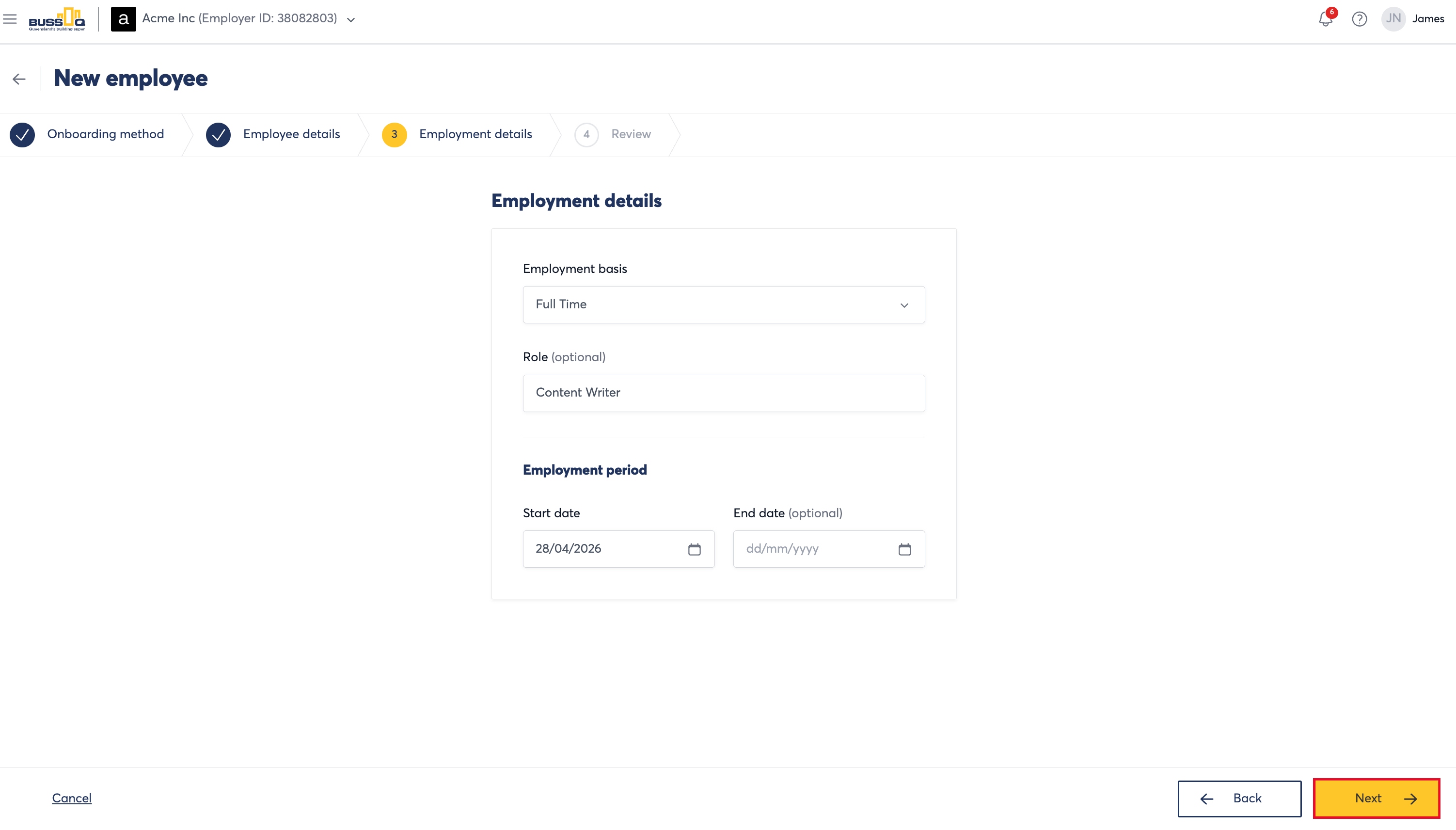This screenshot has width=1456, height=830.
Task: Go to the Employee details step
Action: (x=291, y=134)
